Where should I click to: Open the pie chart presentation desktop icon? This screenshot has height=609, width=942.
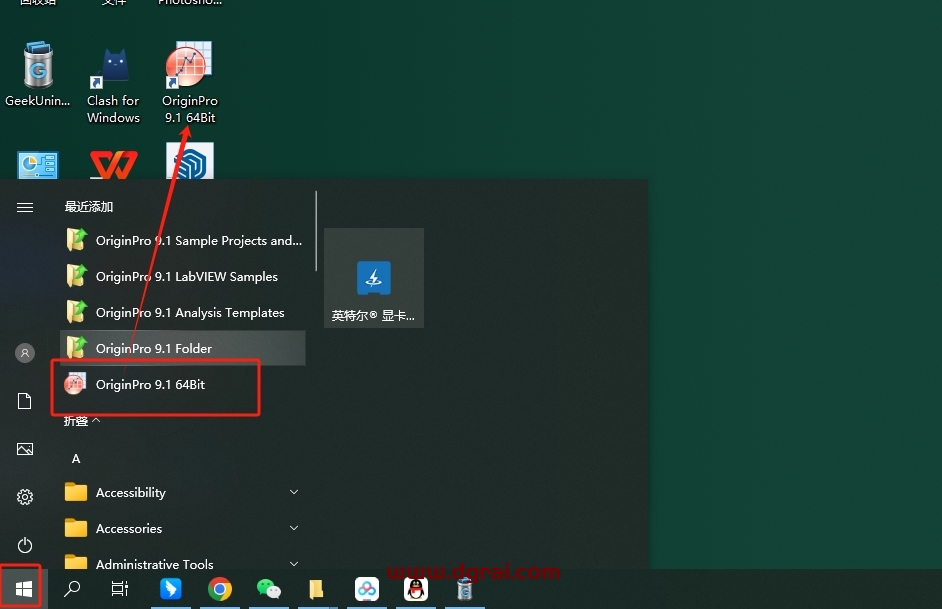38,165
